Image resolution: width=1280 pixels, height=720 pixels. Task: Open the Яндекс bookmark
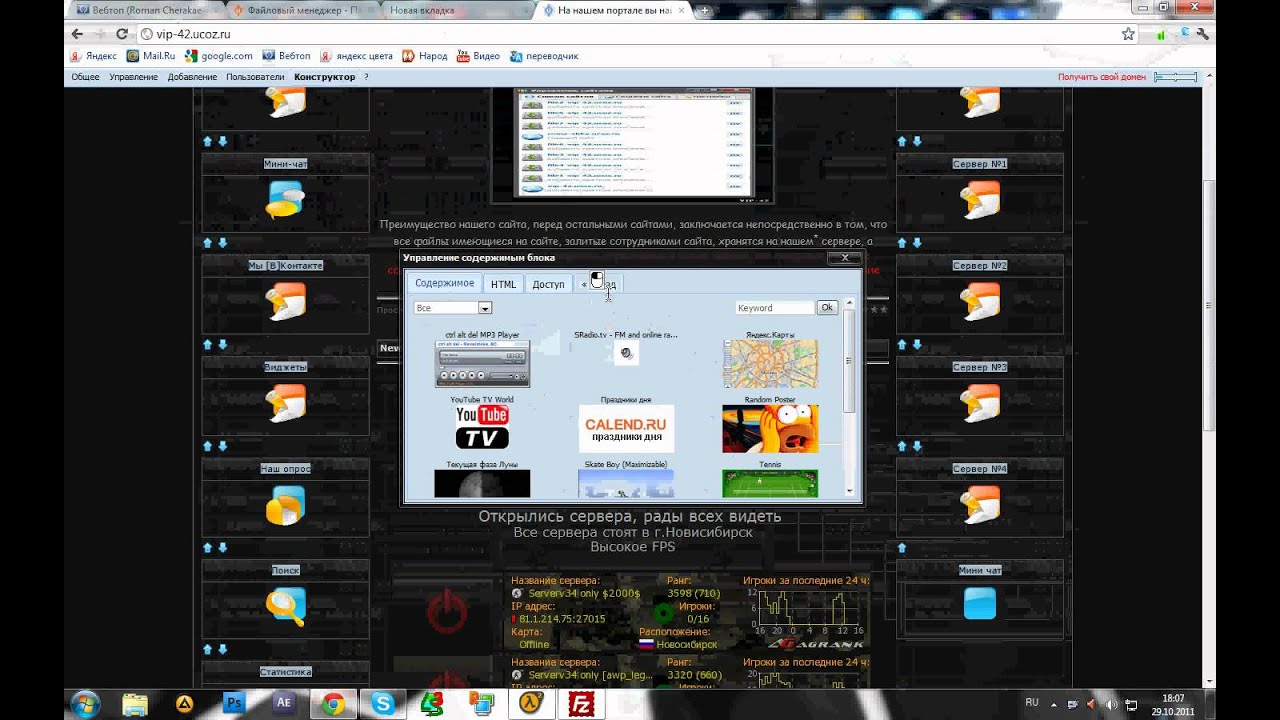[x=93, y=56]
